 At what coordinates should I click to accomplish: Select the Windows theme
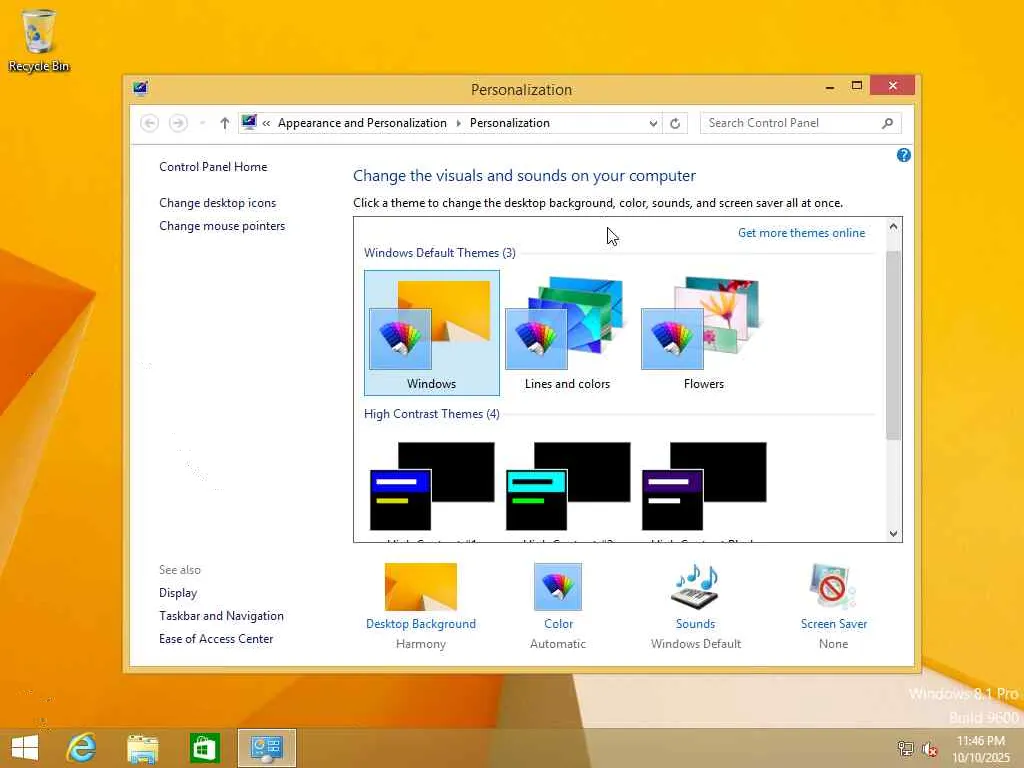[432, 332]
